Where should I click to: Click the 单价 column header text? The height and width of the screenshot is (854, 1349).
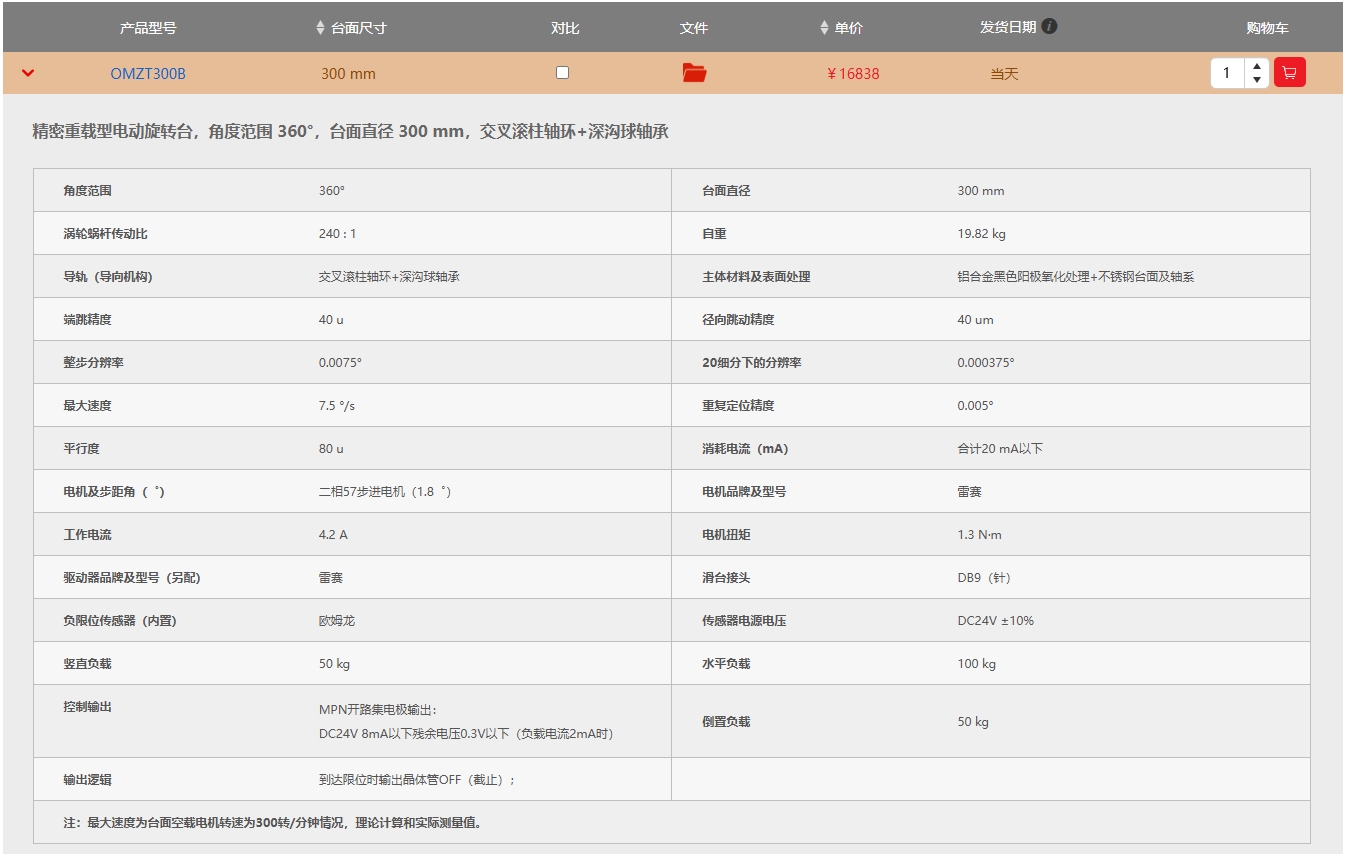848,28
